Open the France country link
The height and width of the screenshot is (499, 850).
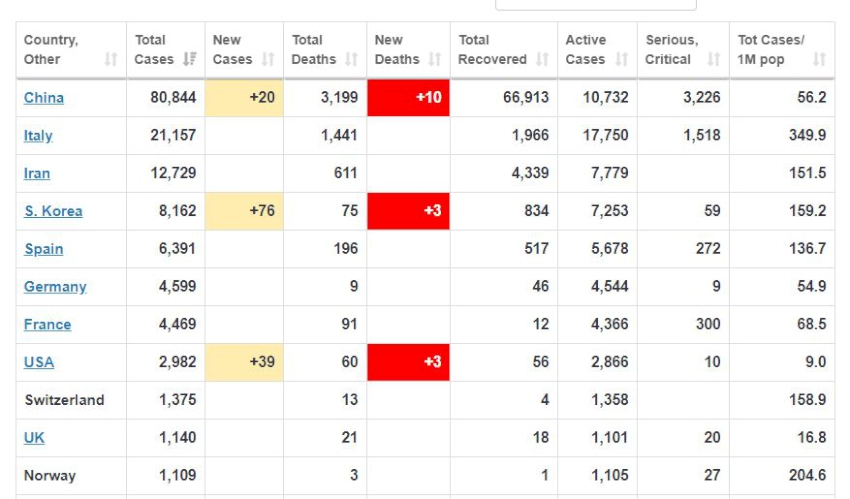[47, 325]
